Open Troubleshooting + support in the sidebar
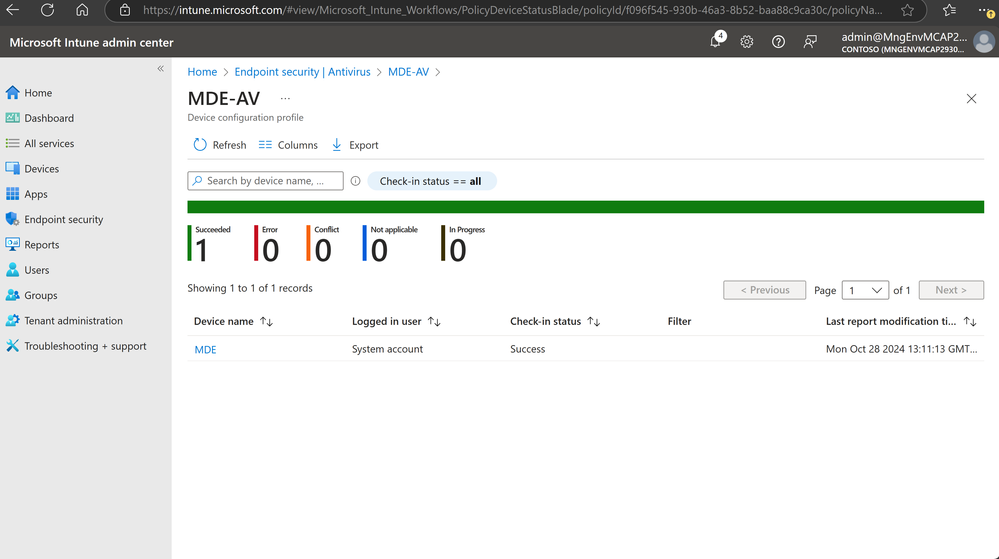 click(x=85, y=346)
